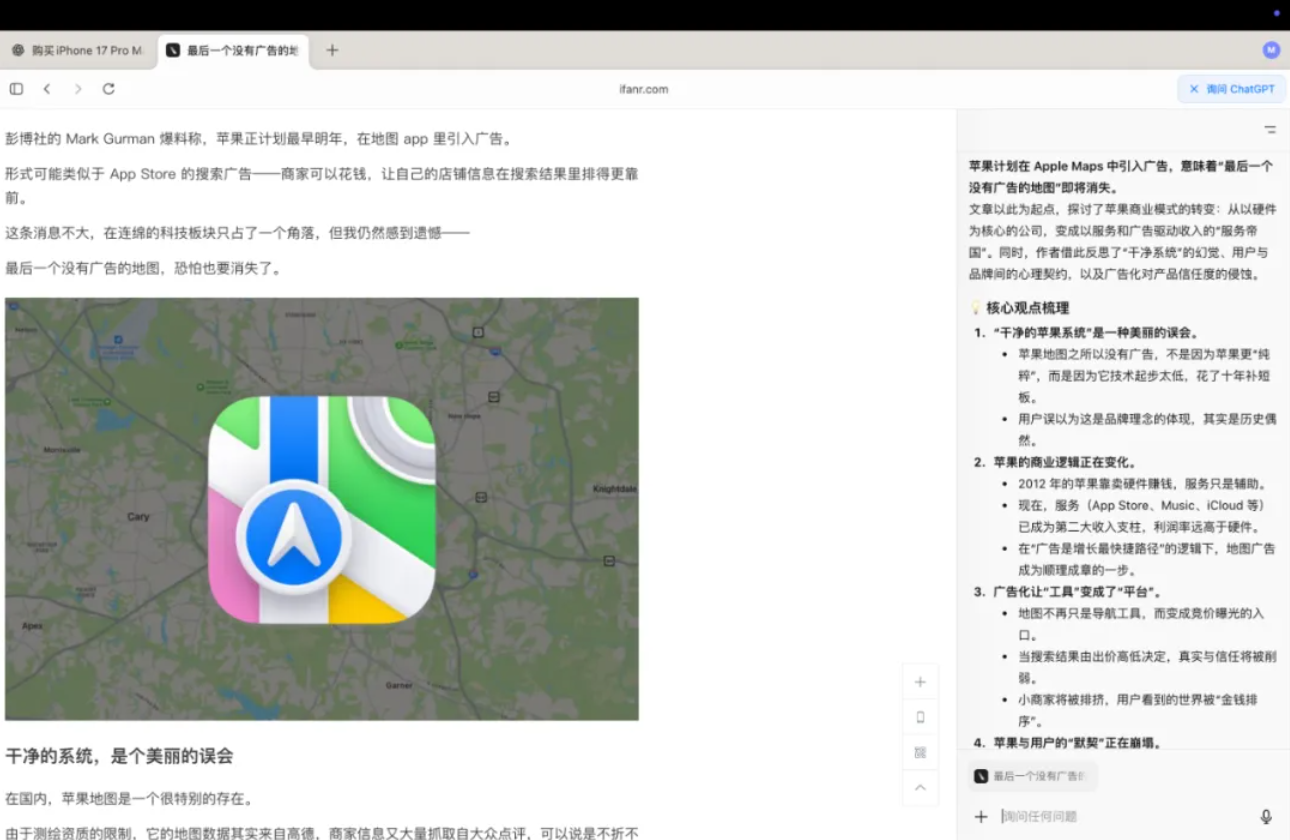Select the mobile phone view icon
The height and width of the screenshot is (840, 1290).
[919, 717]
